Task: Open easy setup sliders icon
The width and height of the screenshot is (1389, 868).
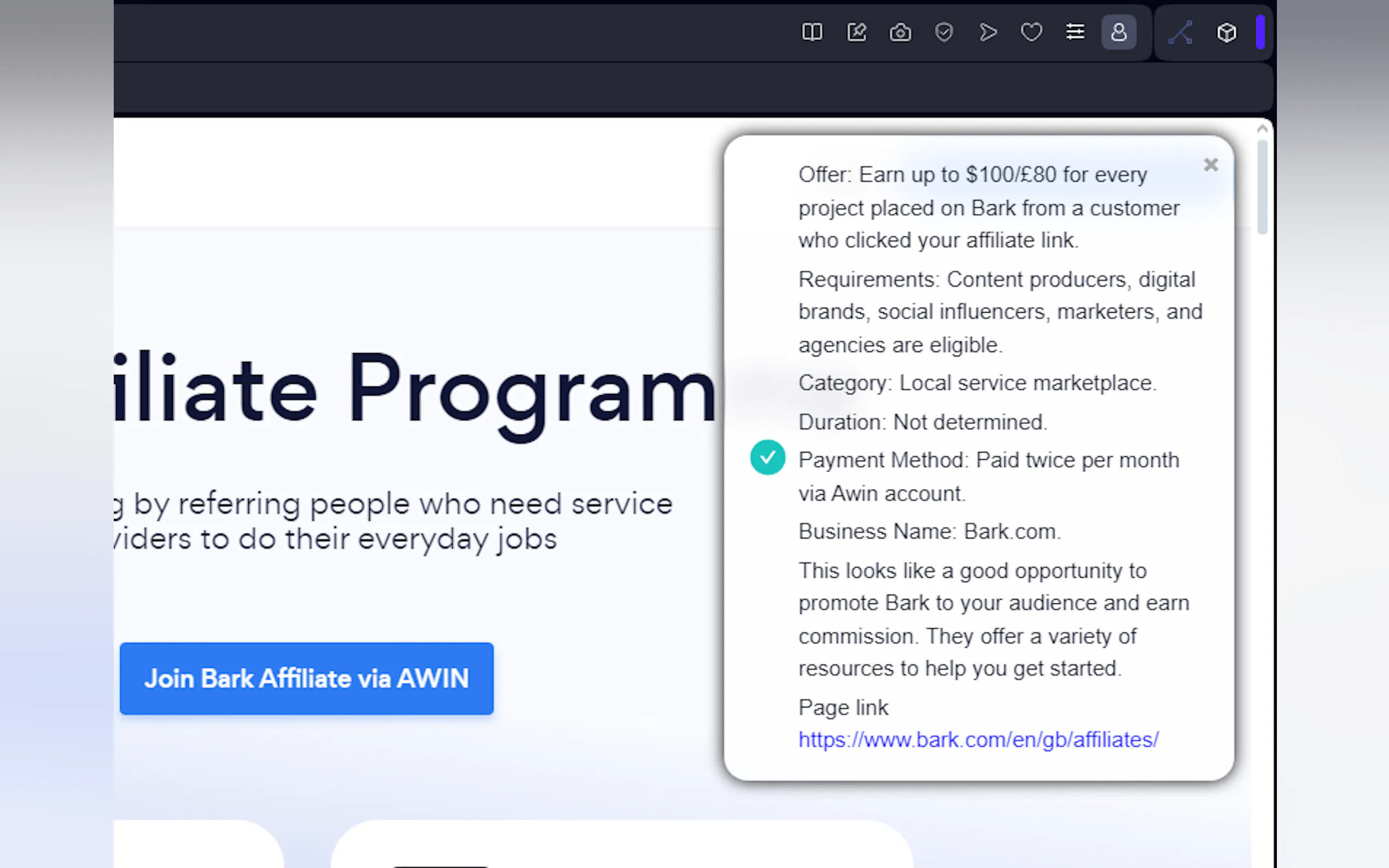Action: pos(1075,32)
